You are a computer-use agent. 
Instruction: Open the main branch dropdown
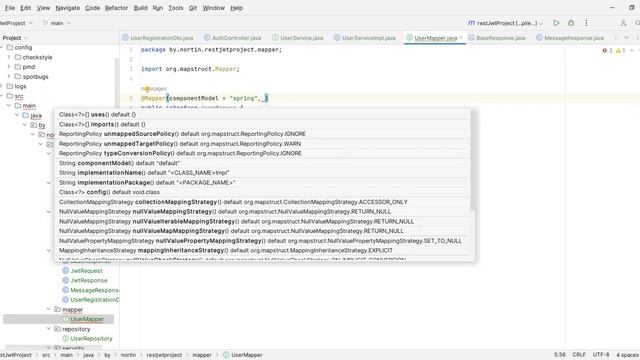coord(57,23)
